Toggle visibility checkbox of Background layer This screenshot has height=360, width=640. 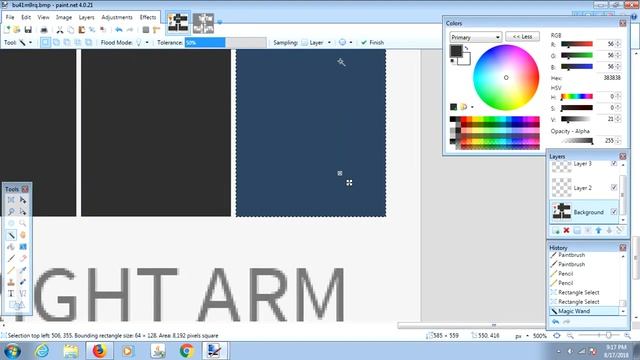613,212
